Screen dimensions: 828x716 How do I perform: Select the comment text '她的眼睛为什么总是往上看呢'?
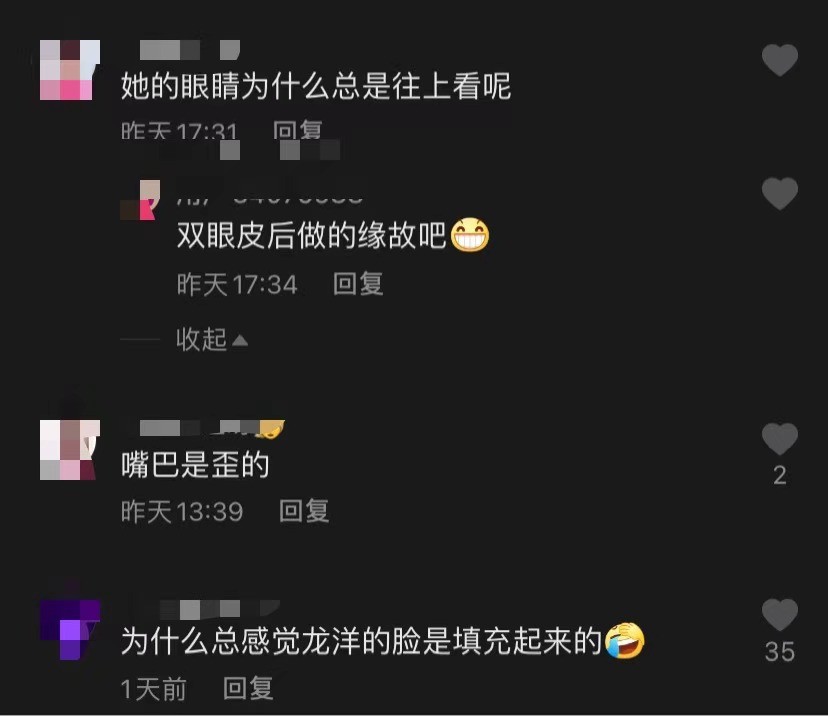(x=316, y=86)
